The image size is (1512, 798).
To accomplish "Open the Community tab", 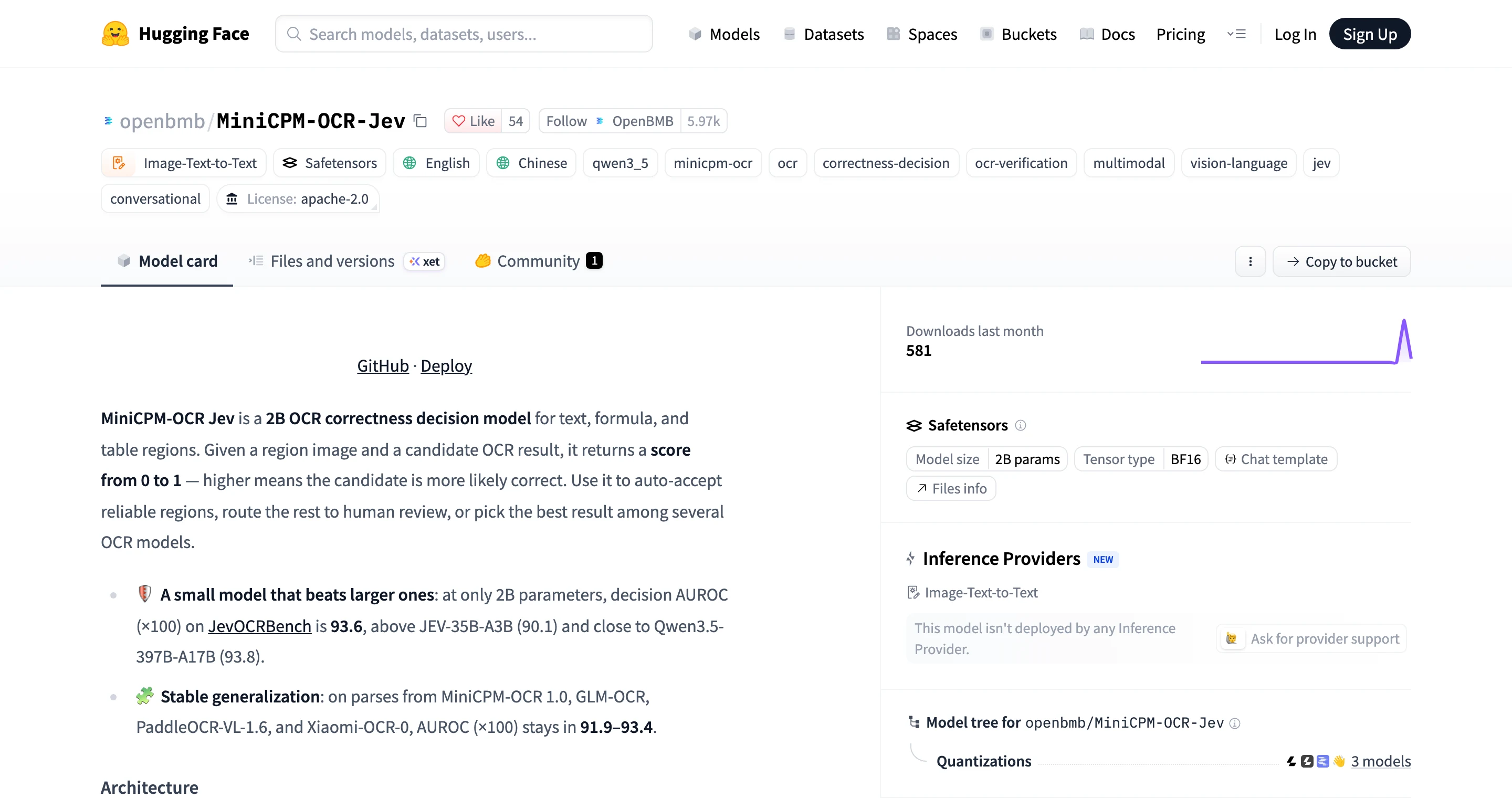I will coord(538,261).
